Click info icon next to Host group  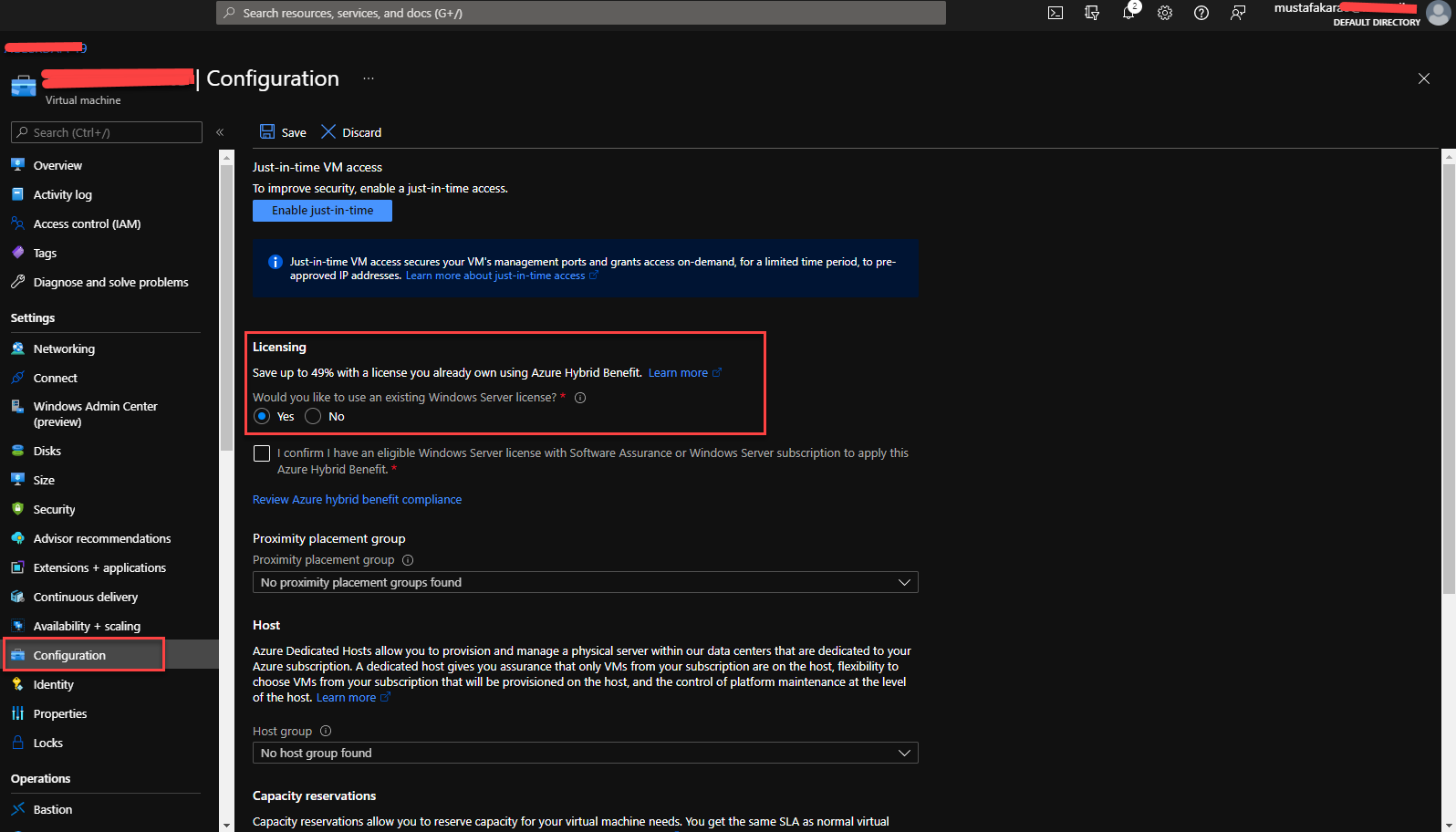point(326,731)
